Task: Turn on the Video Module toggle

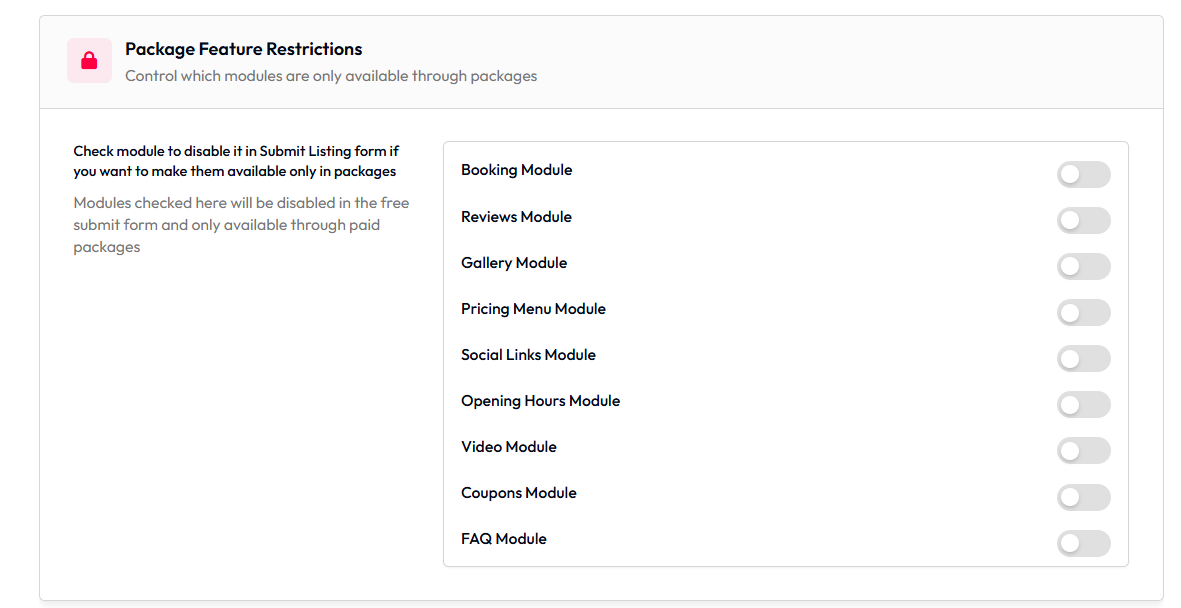Action: coord(1083,451)
